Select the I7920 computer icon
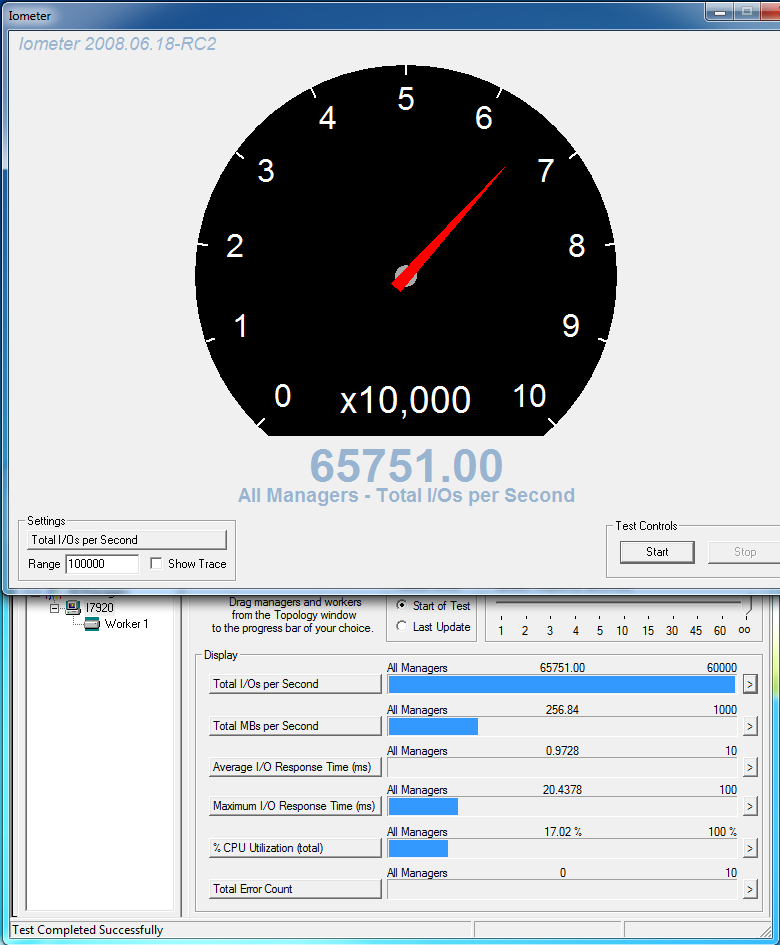 point(73,608)
